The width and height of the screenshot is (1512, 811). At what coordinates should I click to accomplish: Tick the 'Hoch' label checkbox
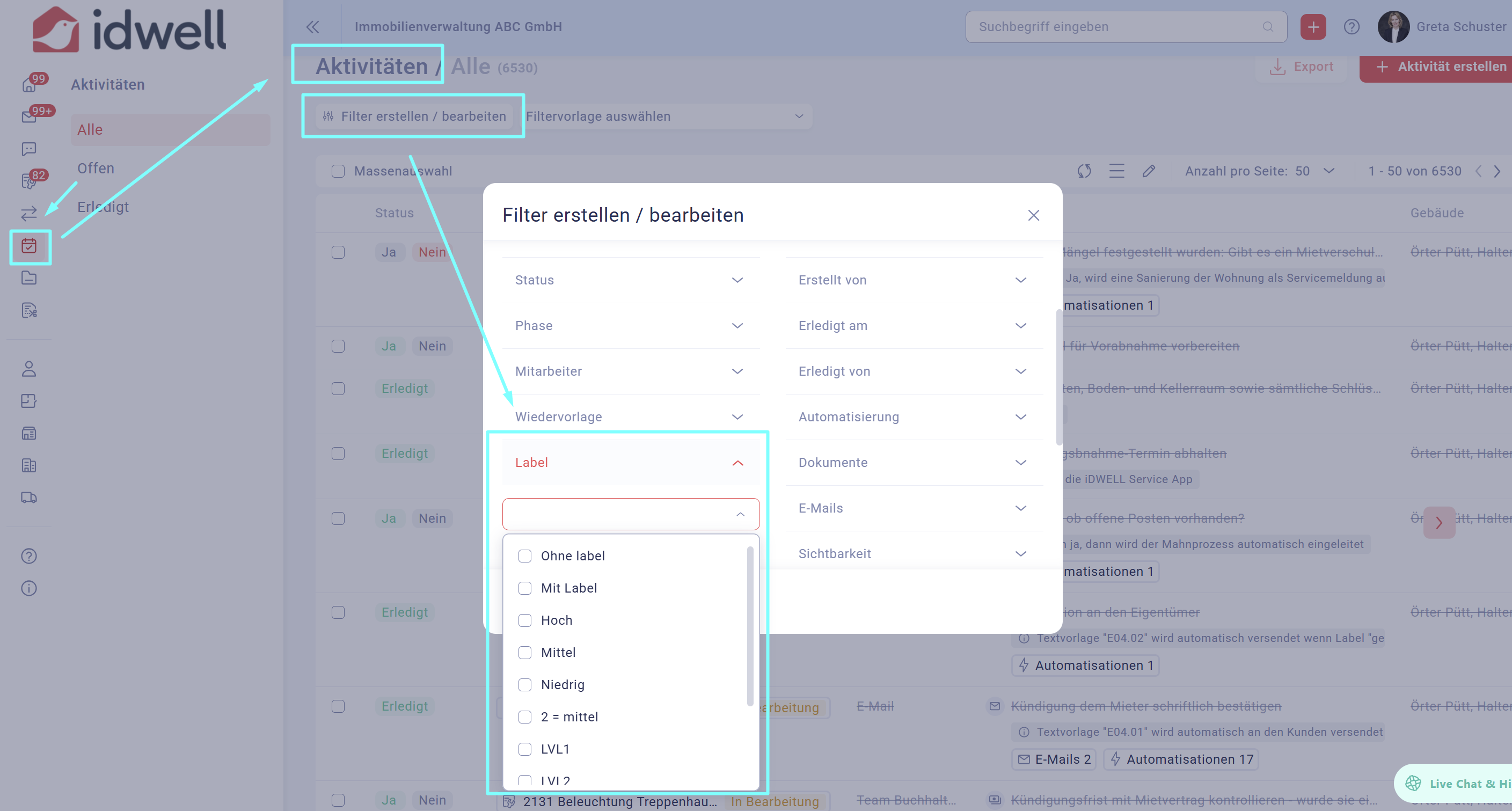point(525,620)
